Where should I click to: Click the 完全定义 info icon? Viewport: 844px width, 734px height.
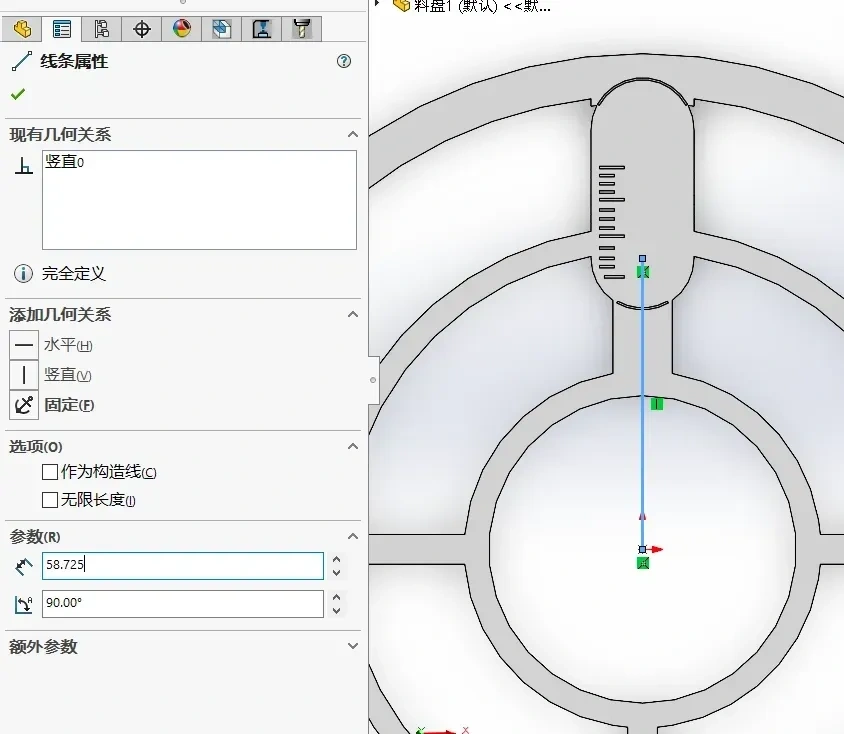[x=23, y=273]
